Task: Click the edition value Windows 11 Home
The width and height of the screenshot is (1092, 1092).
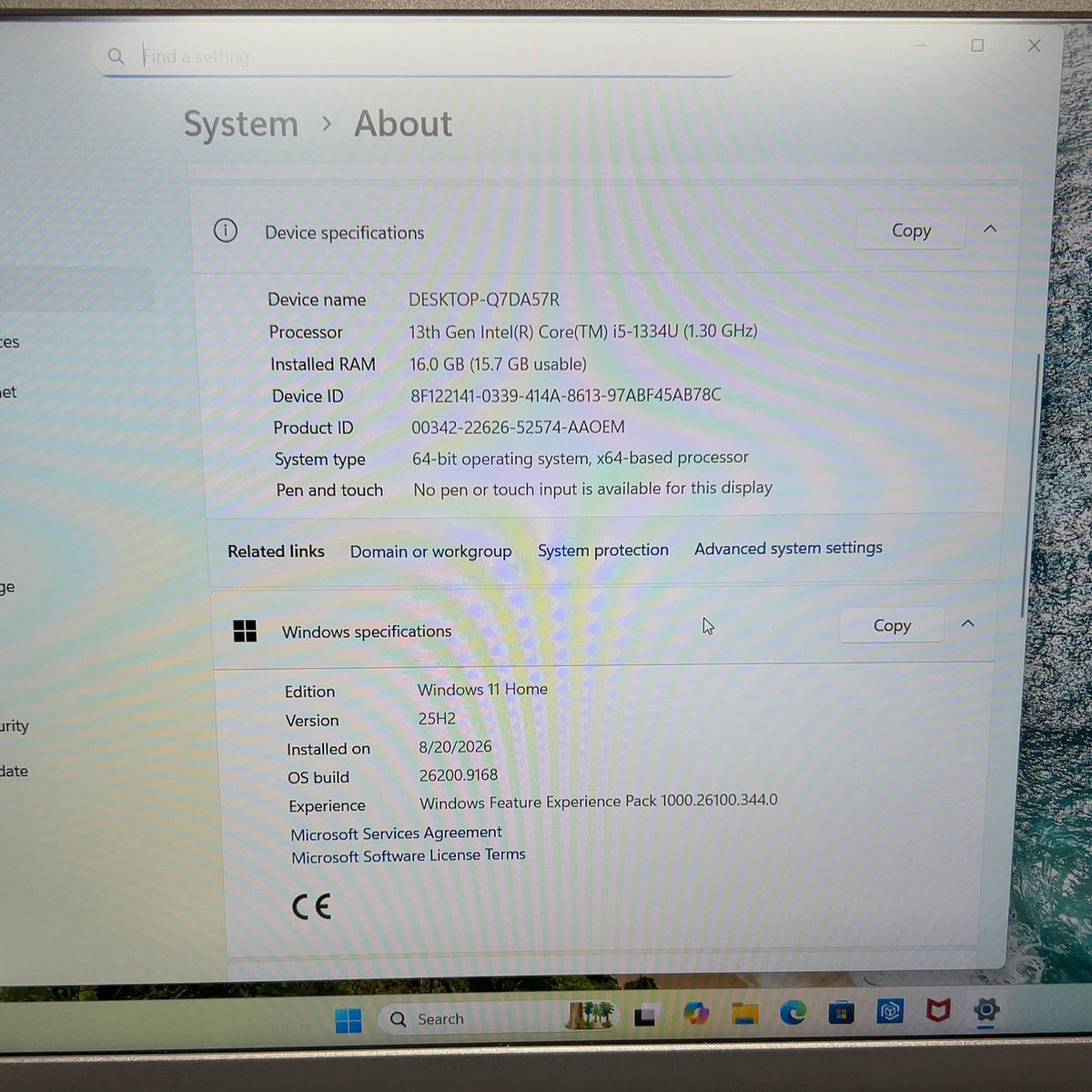Action: click(482, 690)
